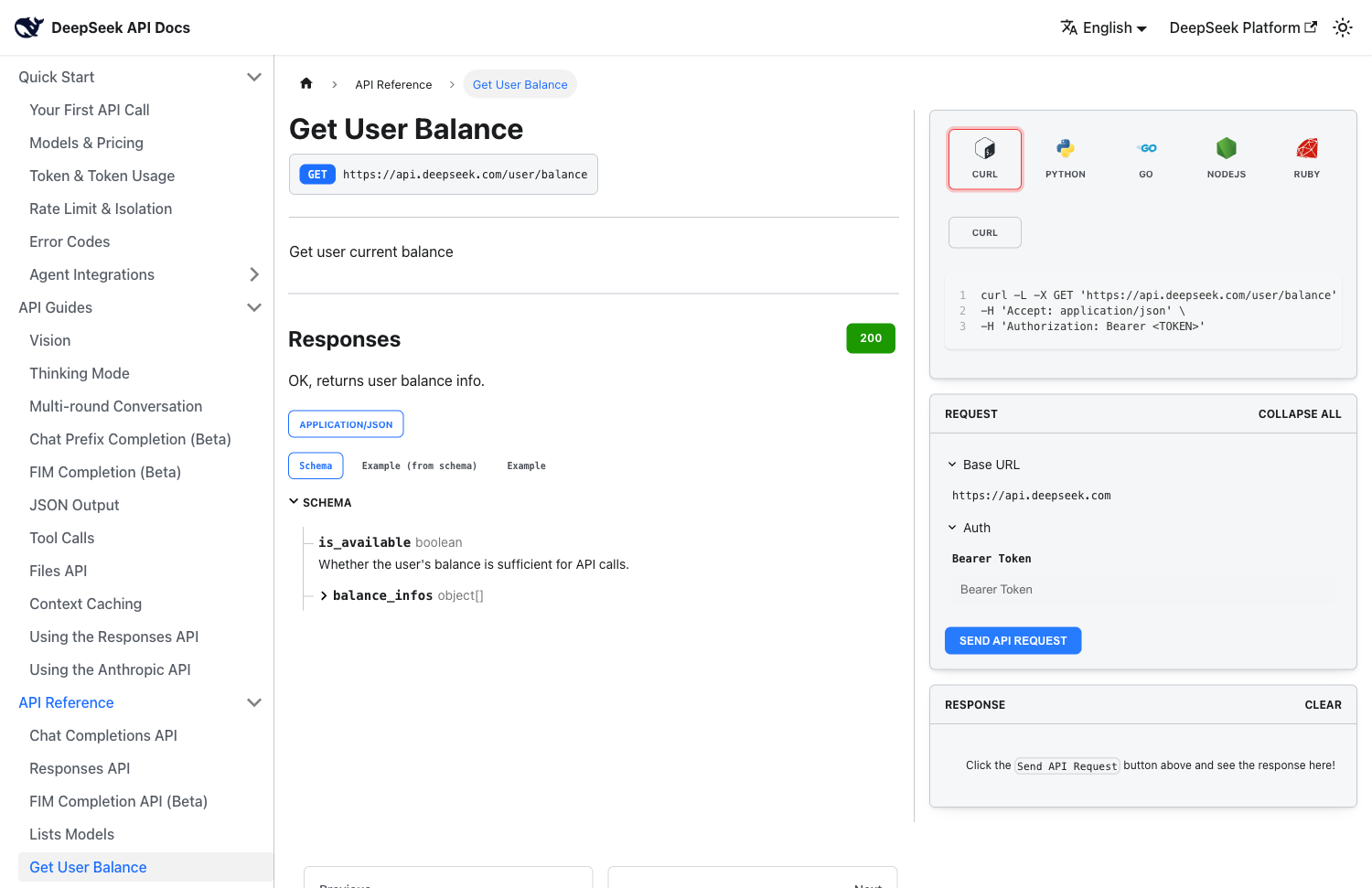Collapse the Auth section
Screen dimensions: 1372x888
coord(970,528)
